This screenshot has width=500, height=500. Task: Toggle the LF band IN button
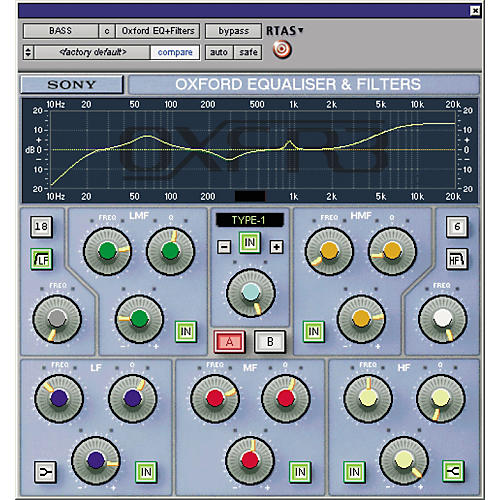[146, 472]
